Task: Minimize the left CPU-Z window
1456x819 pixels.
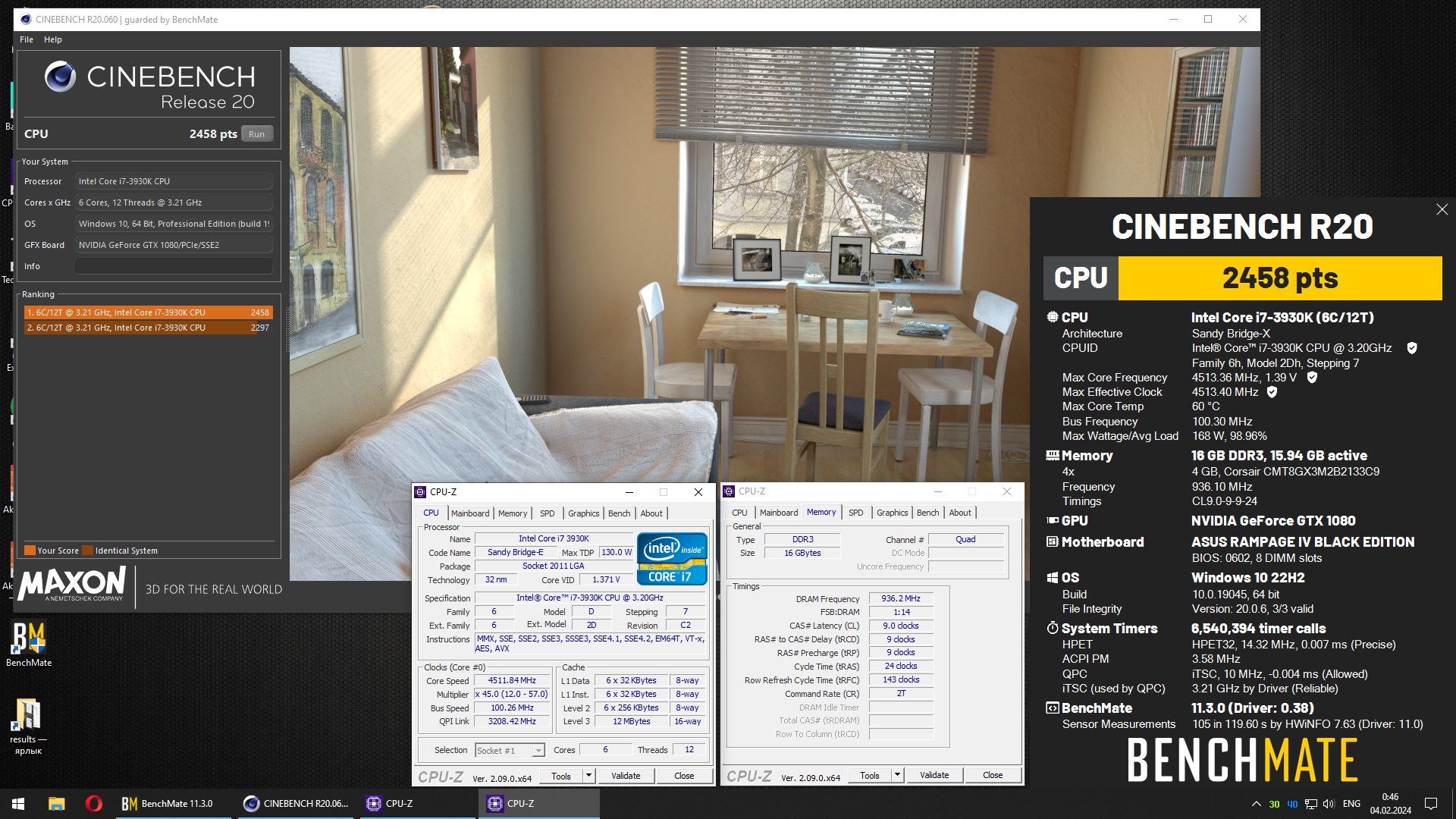Action: coord(629,492)
